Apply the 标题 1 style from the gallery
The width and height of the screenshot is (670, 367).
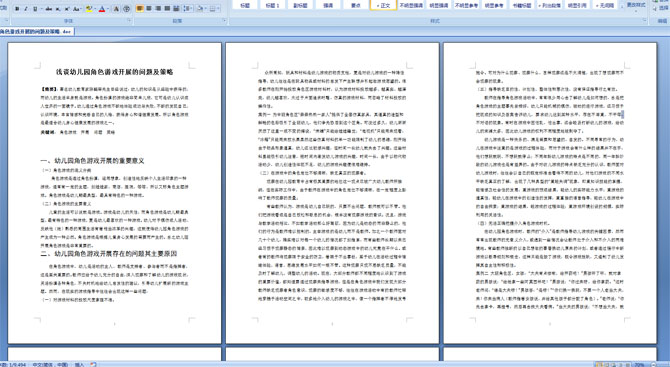click(x=272, y=5)
